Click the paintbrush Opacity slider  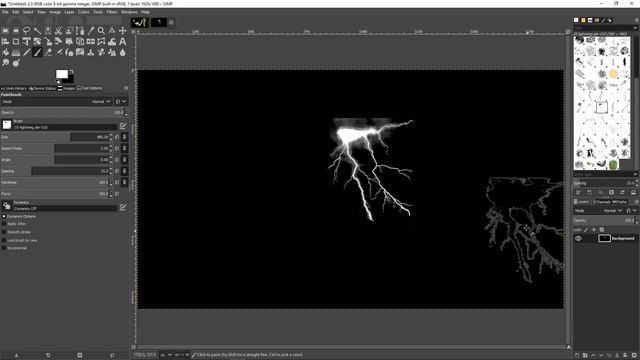click(62, 113)
